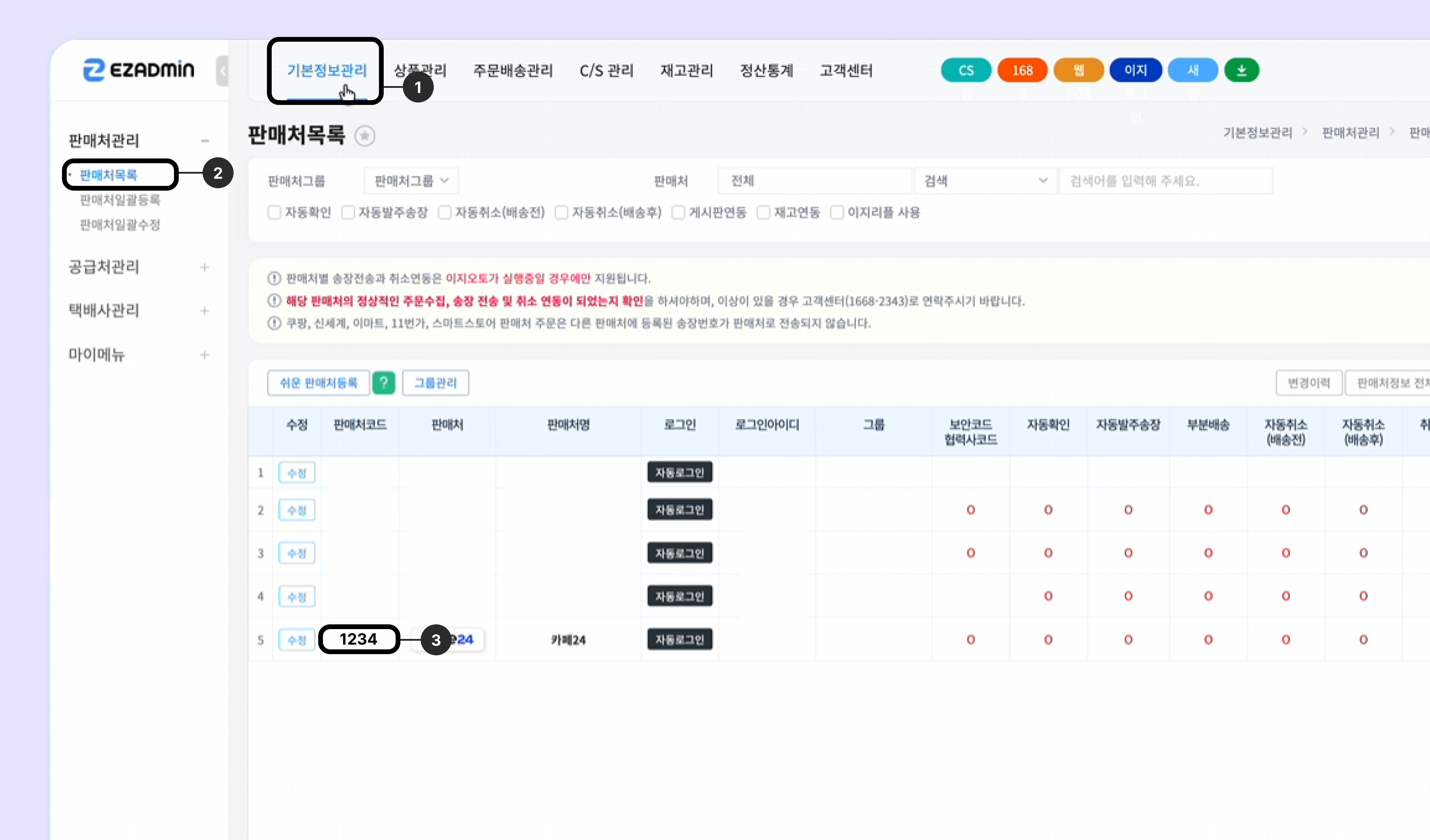Screen dimensions: 1430x840
Task: Open the 검색 criteria dropdown
Action: [x=985, y=181]
